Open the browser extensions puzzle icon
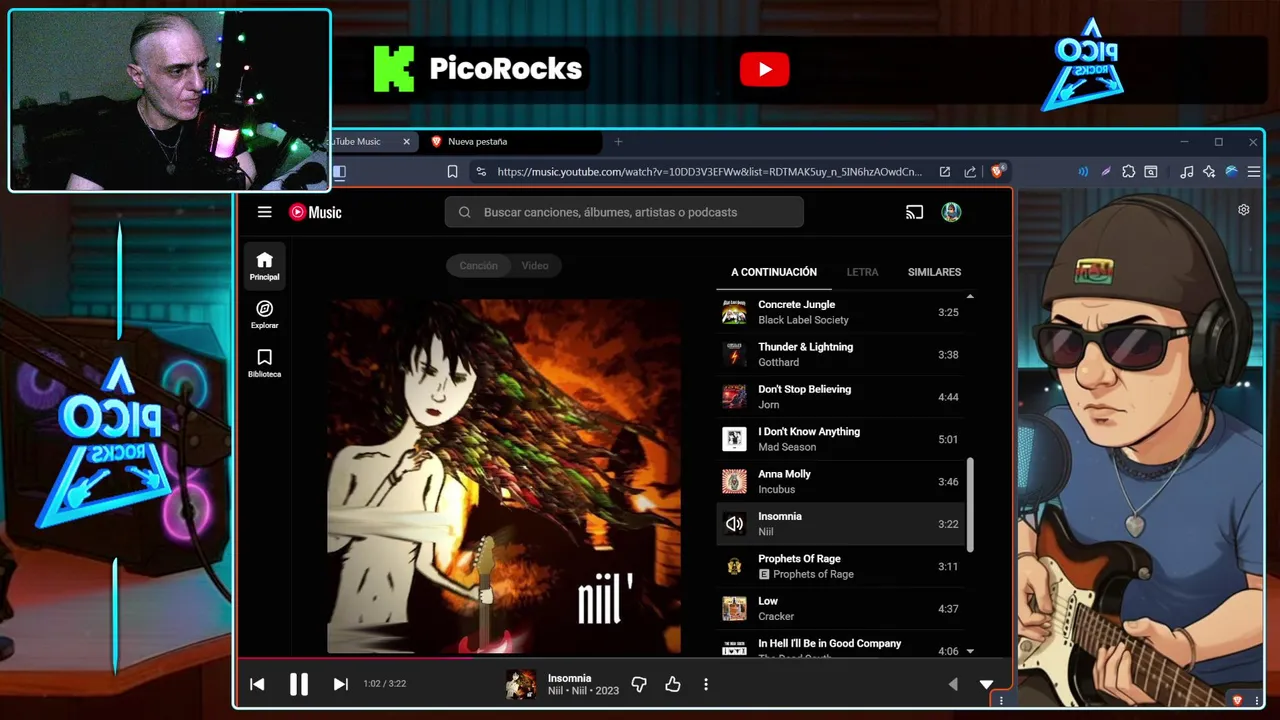Image resolution: width=1280 pixels, height=720 pixels. [1129, 172]
